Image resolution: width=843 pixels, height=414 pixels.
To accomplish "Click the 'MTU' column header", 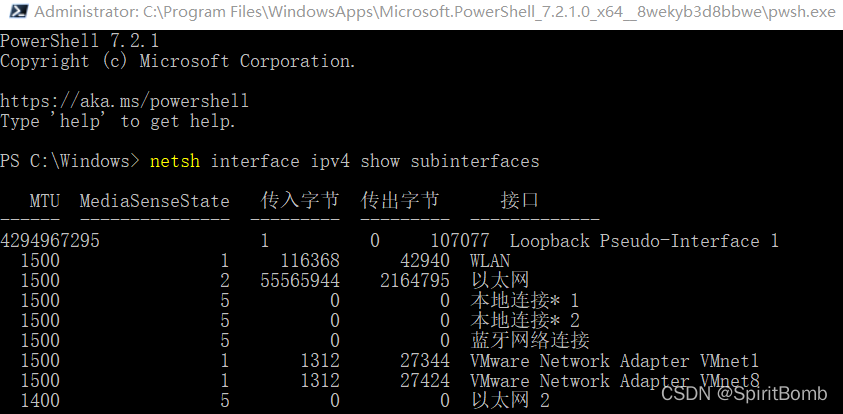I will click(x=45, y=201).
